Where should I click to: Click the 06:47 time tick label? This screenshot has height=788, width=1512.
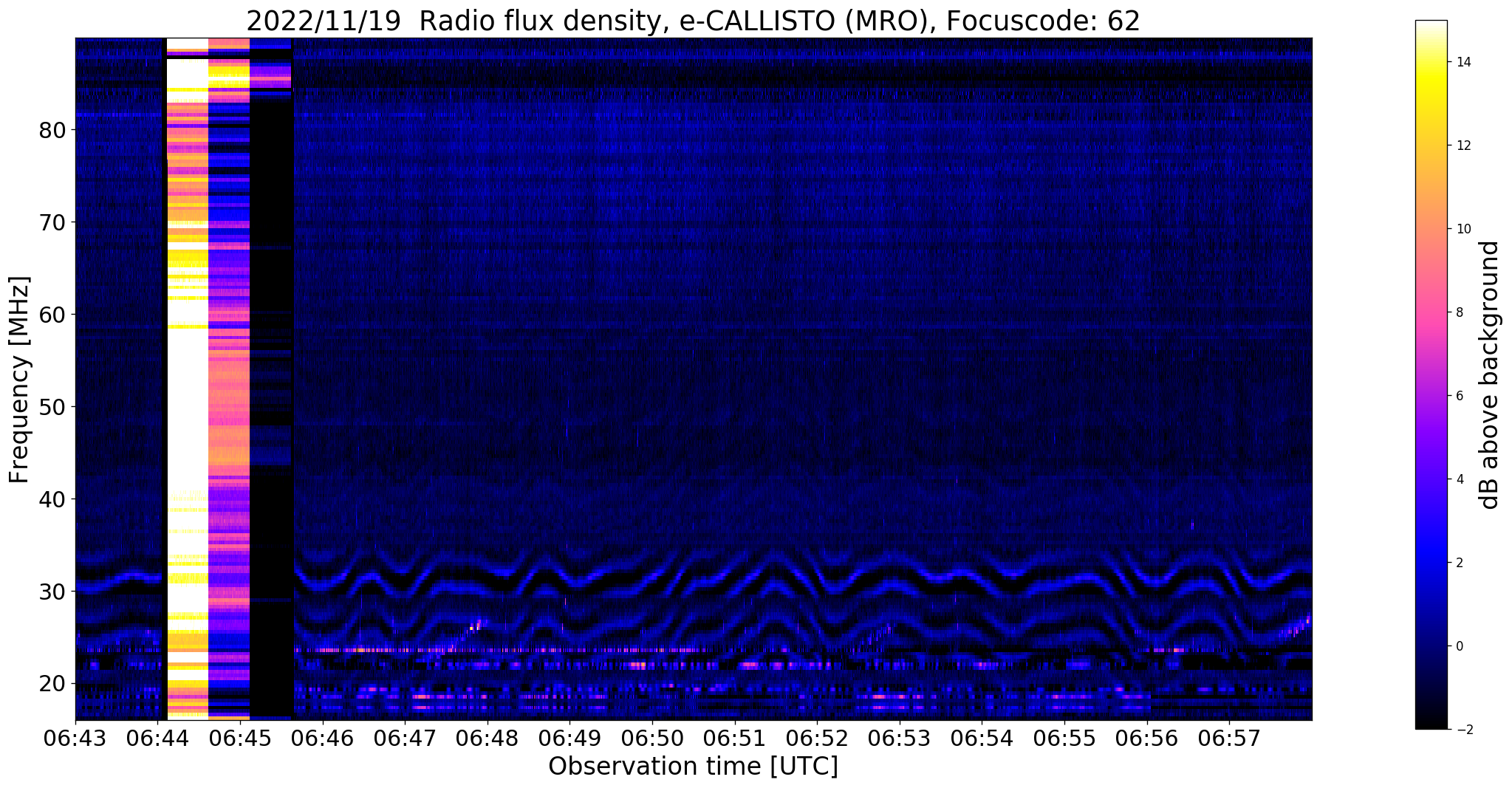405,737
